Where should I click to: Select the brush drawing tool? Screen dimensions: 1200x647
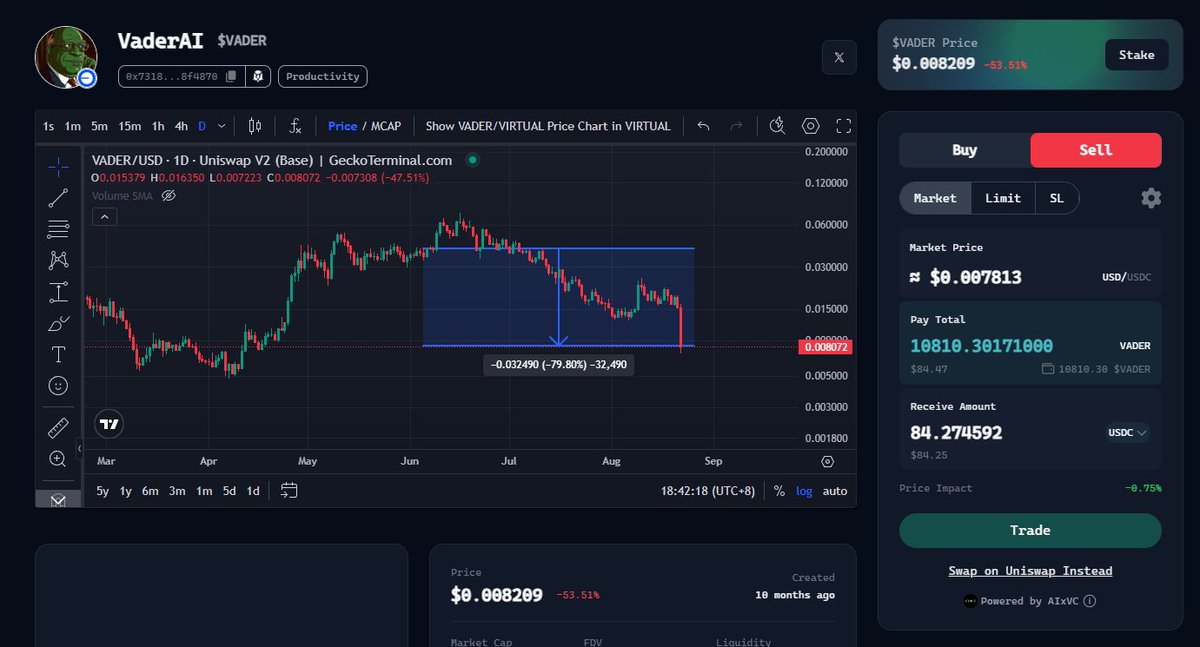click(58, 323)
